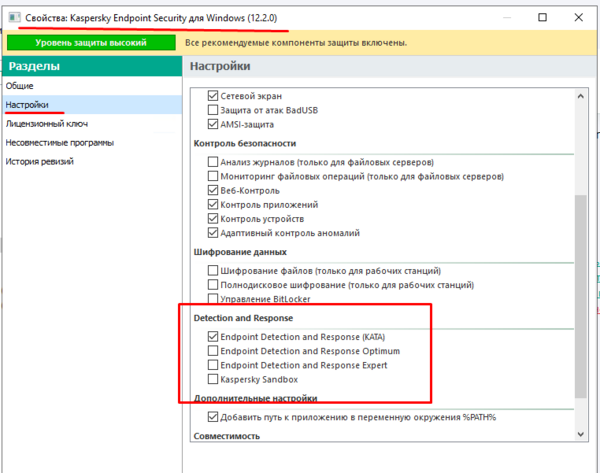Click the scroll down arrow of settings list

580,434
